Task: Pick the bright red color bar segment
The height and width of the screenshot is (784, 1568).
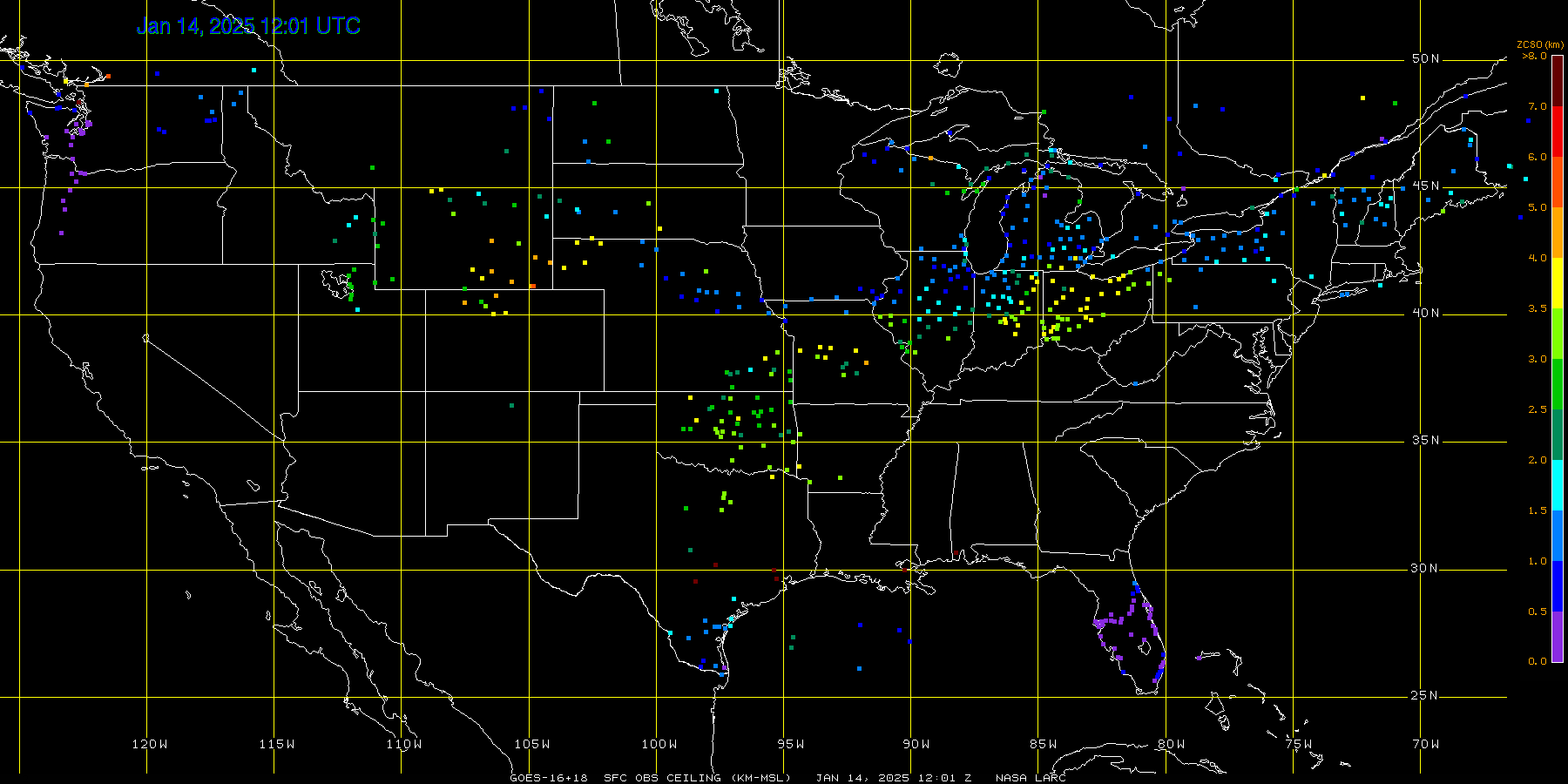Action: 1558,132
